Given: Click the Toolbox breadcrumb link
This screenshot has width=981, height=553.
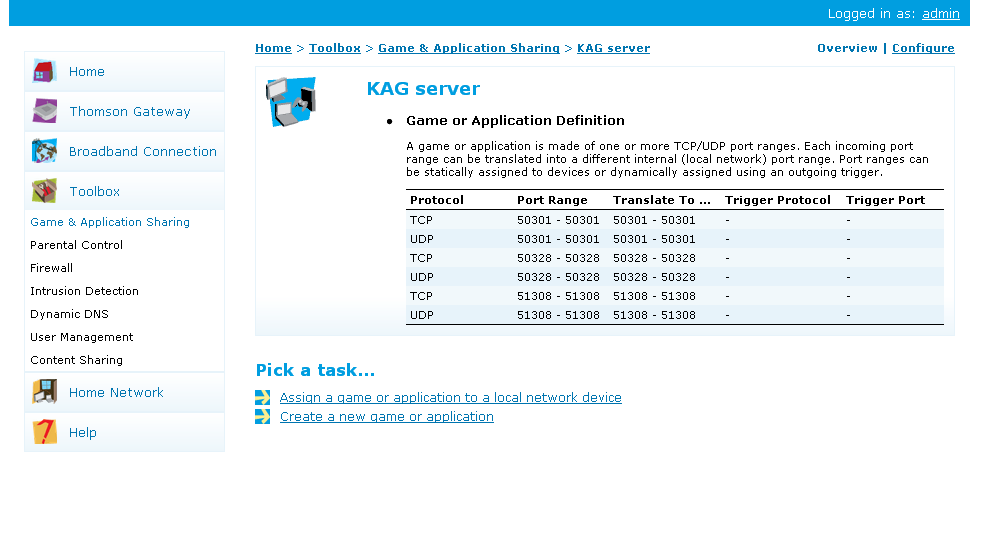Looking at the screenshot, I should click(334, 48).
